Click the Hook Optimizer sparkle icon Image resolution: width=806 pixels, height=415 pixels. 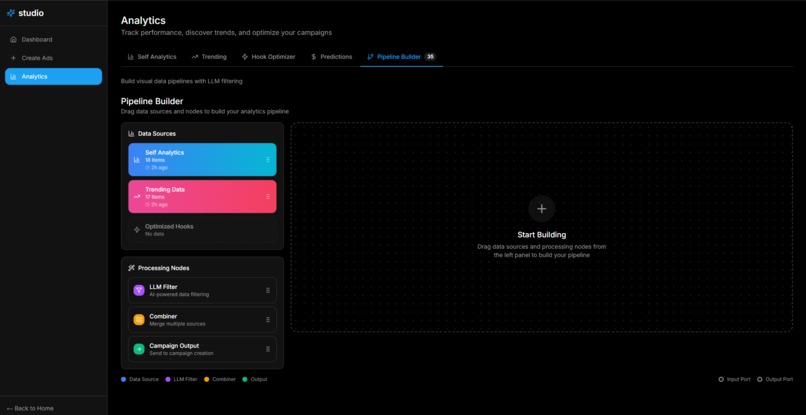coord(245,57)
